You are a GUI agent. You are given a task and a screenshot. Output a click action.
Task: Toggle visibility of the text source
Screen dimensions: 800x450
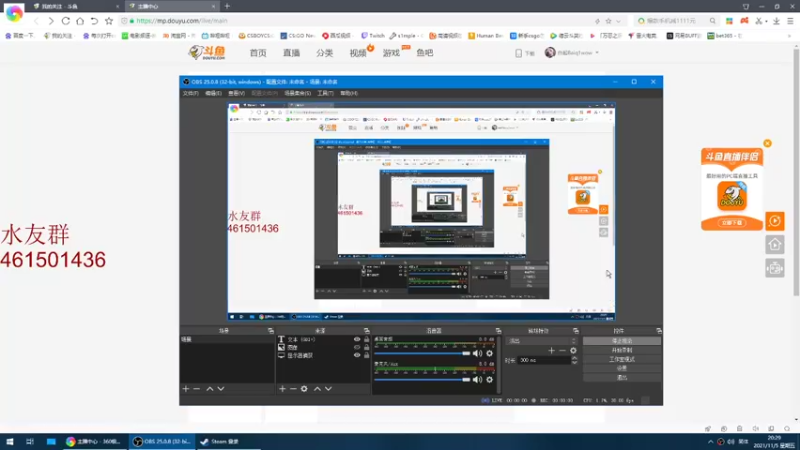[357, 339]
